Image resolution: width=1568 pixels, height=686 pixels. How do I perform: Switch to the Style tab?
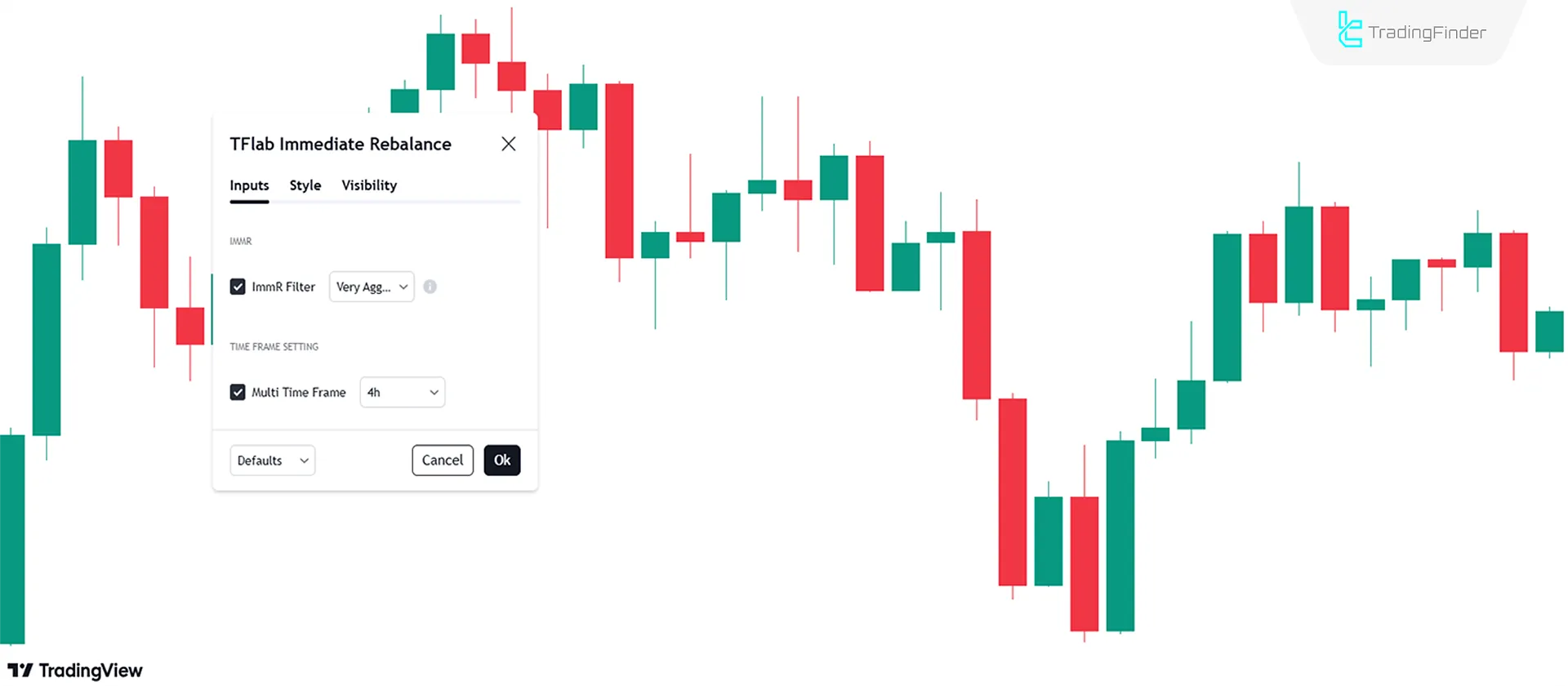click(x=305, y=185)
